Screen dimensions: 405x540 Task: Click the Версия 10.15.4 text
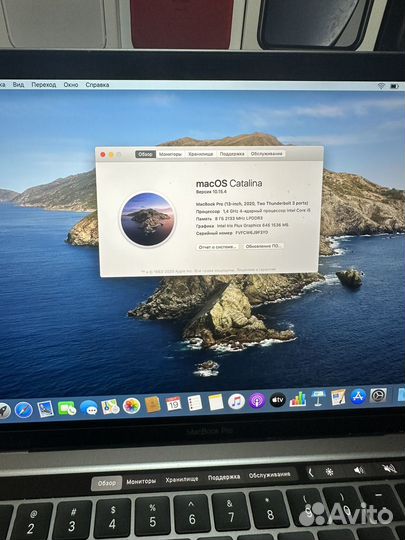coord(211,192)
